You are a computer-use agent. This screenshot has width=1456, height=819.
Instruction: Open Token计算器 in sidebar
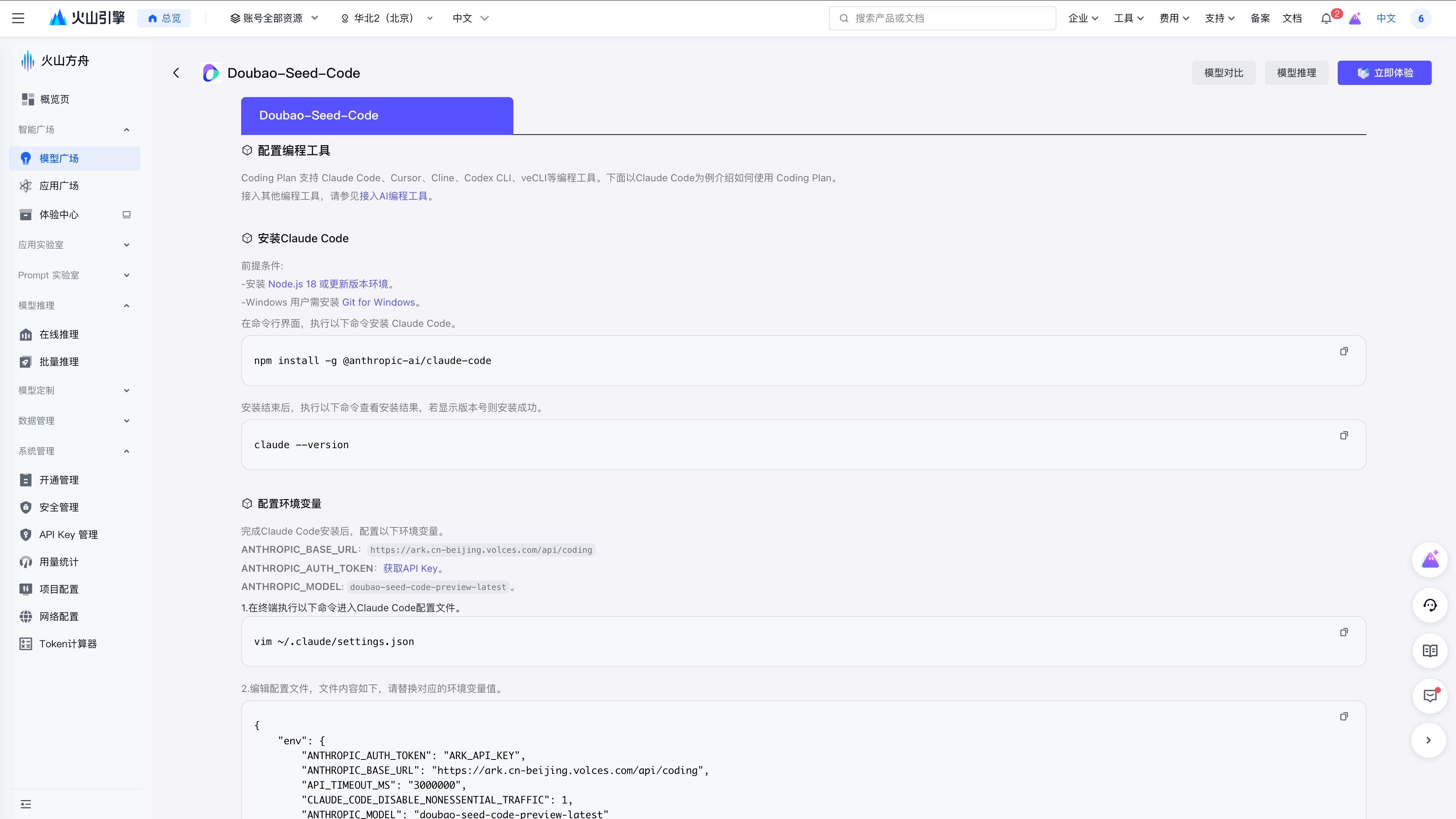pyautogui.click(x=68, y=644)
